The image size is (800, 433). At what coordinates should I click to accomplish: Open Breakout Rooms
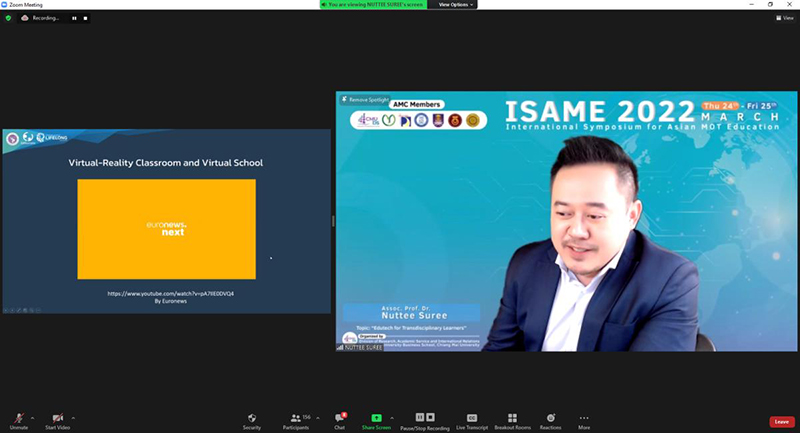tap(512, 421)
